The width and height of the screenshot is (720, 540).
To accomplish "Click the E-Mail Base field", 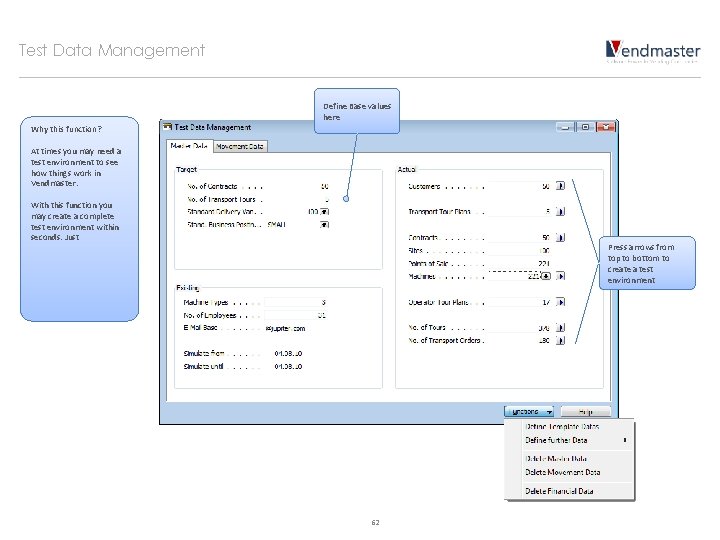I will pyautogui.click(x=295, y=328).
